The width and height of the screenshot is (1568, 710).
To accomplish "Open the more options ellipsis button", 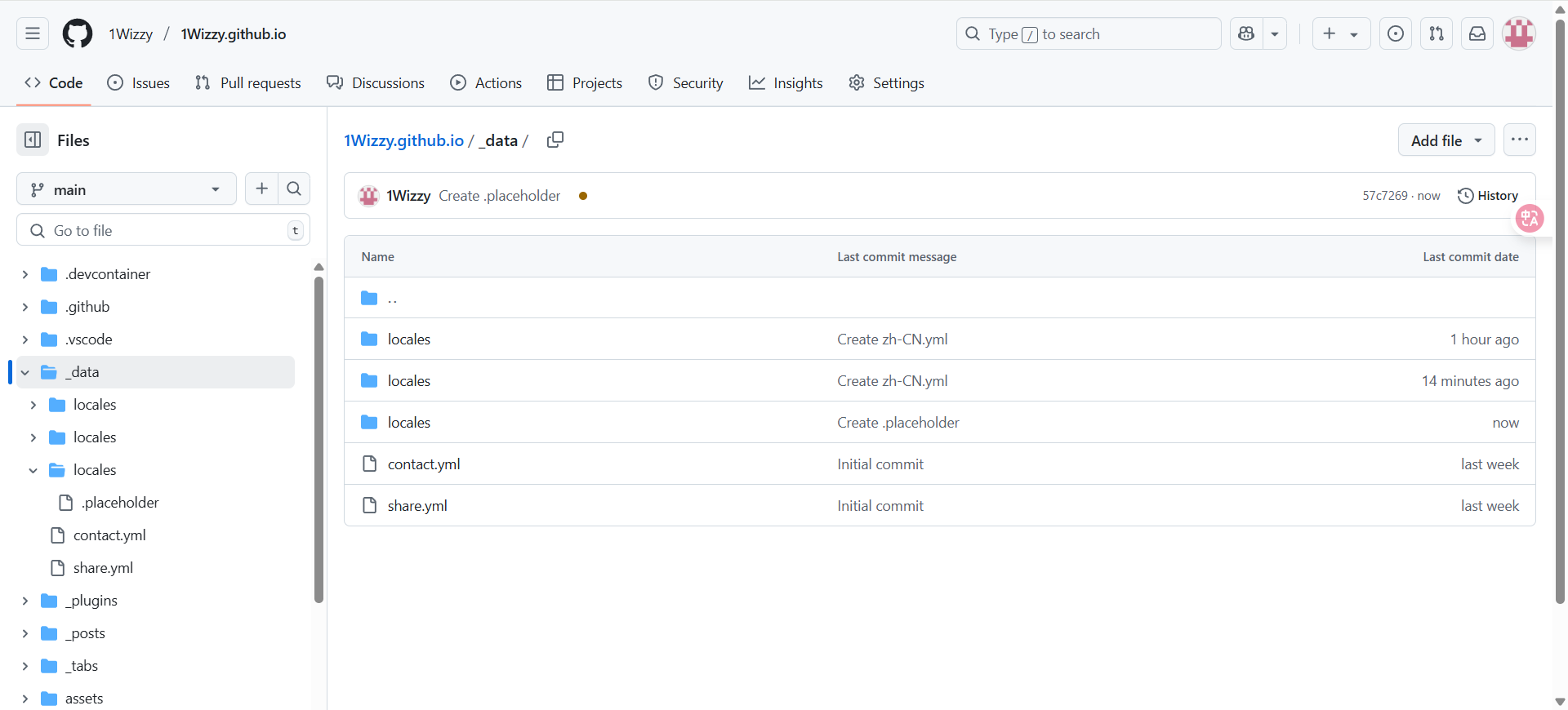I will click(x=1519, y=140).
